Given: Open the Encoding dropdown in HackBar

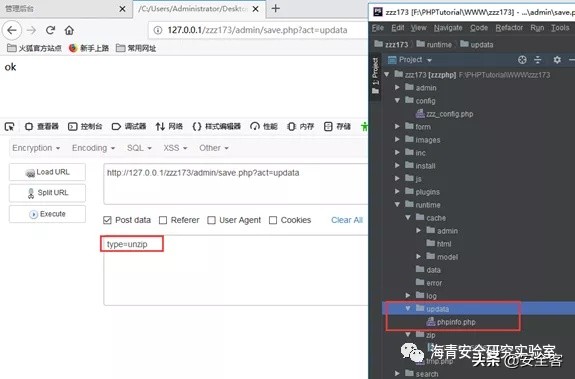Looking at the screenshot, I should coord(94,148).
